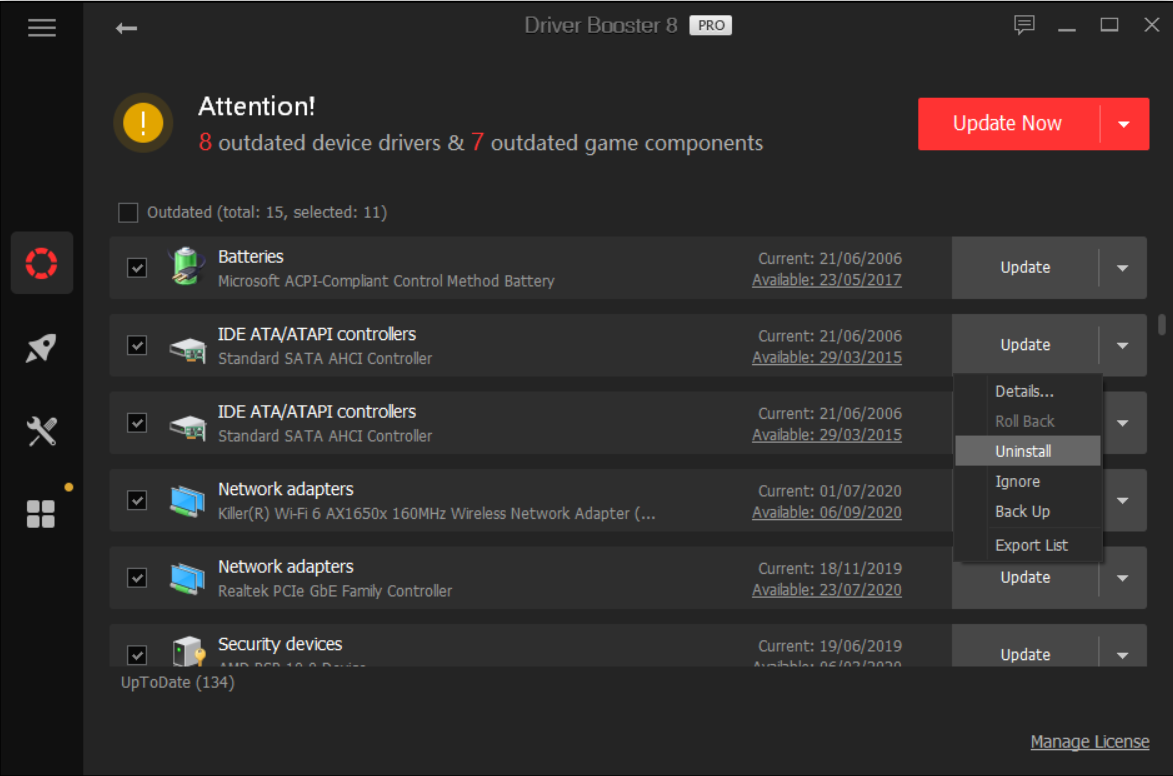Open the Tools wrench icon
This screenshot has width=1173, height=776.
tap(42, 432)
